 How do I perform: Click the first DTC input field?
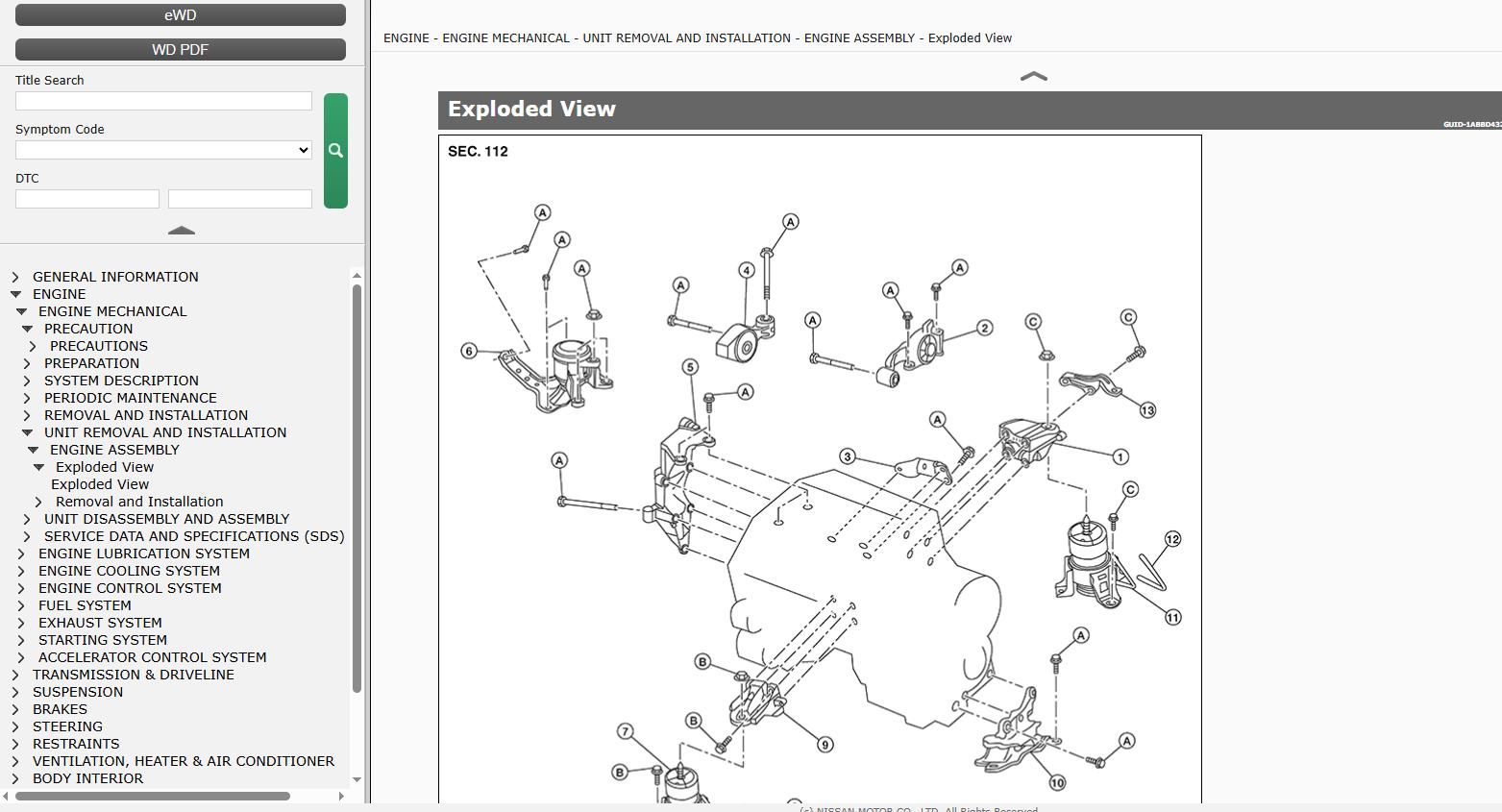pyautogui.click(x=87, y=199)
